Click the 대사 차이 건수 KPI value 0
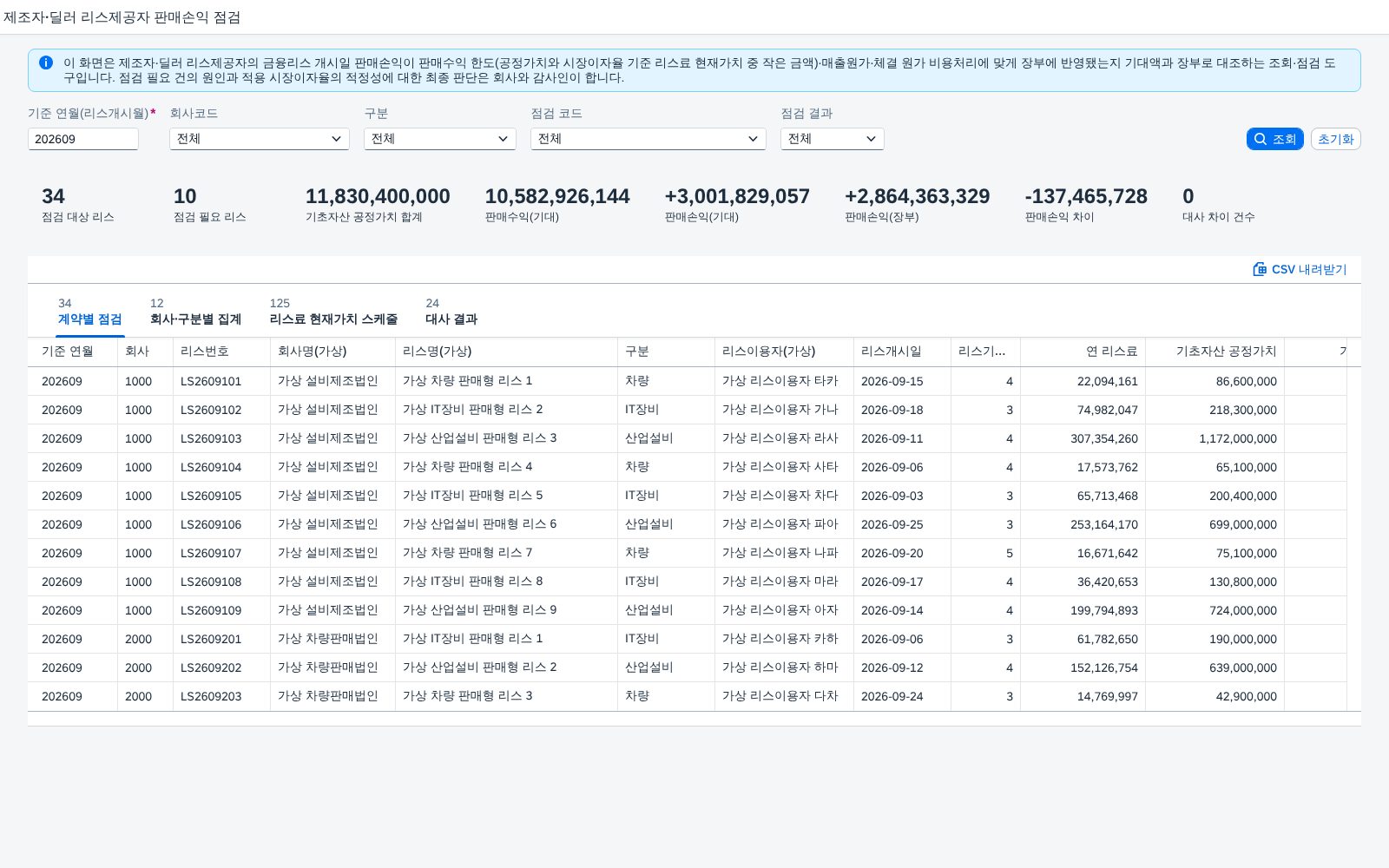The height and width of the screenshot is (868, 1389). (1188, 197)
